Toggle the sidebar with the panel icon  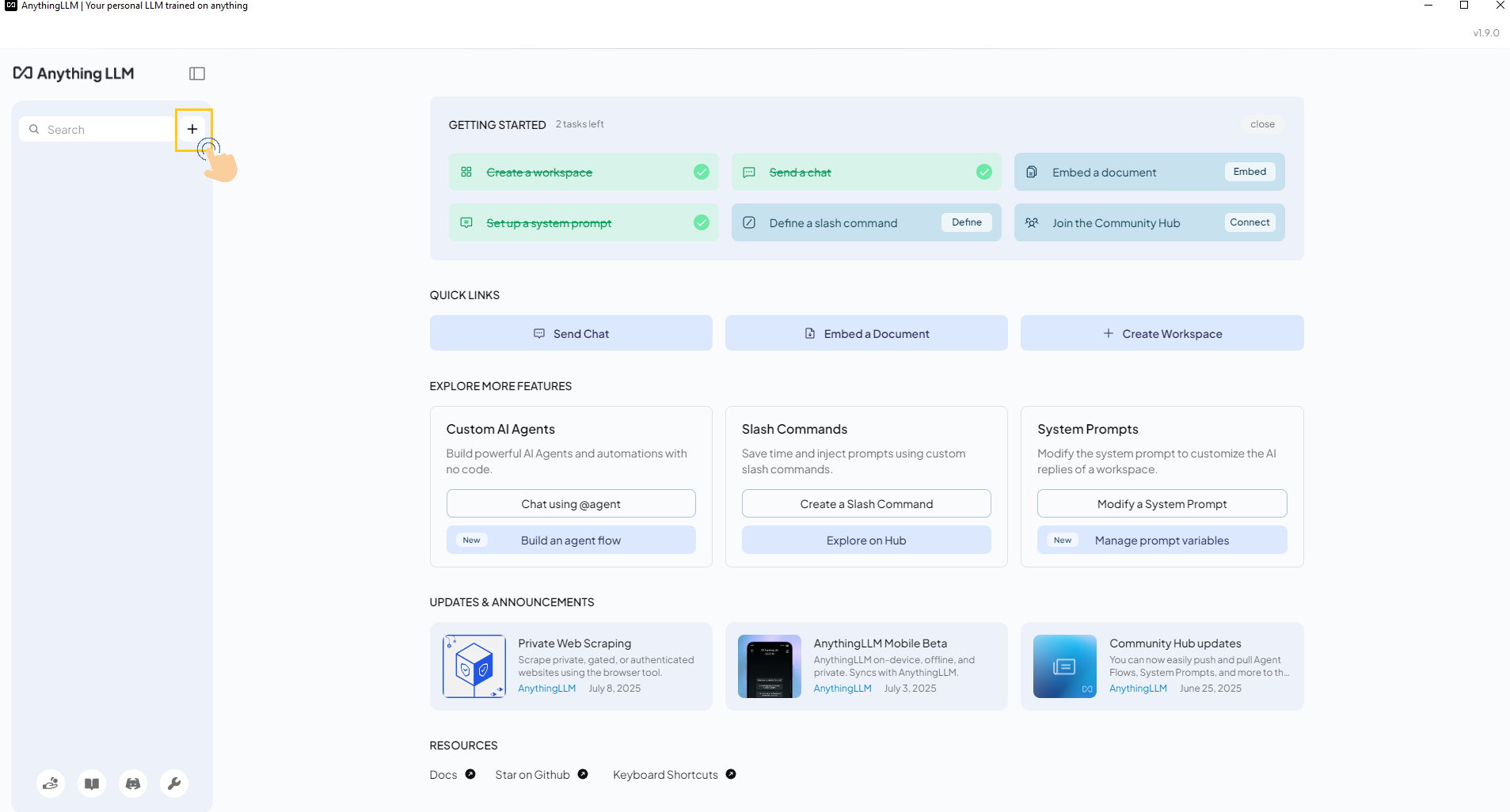pos(196,73)
